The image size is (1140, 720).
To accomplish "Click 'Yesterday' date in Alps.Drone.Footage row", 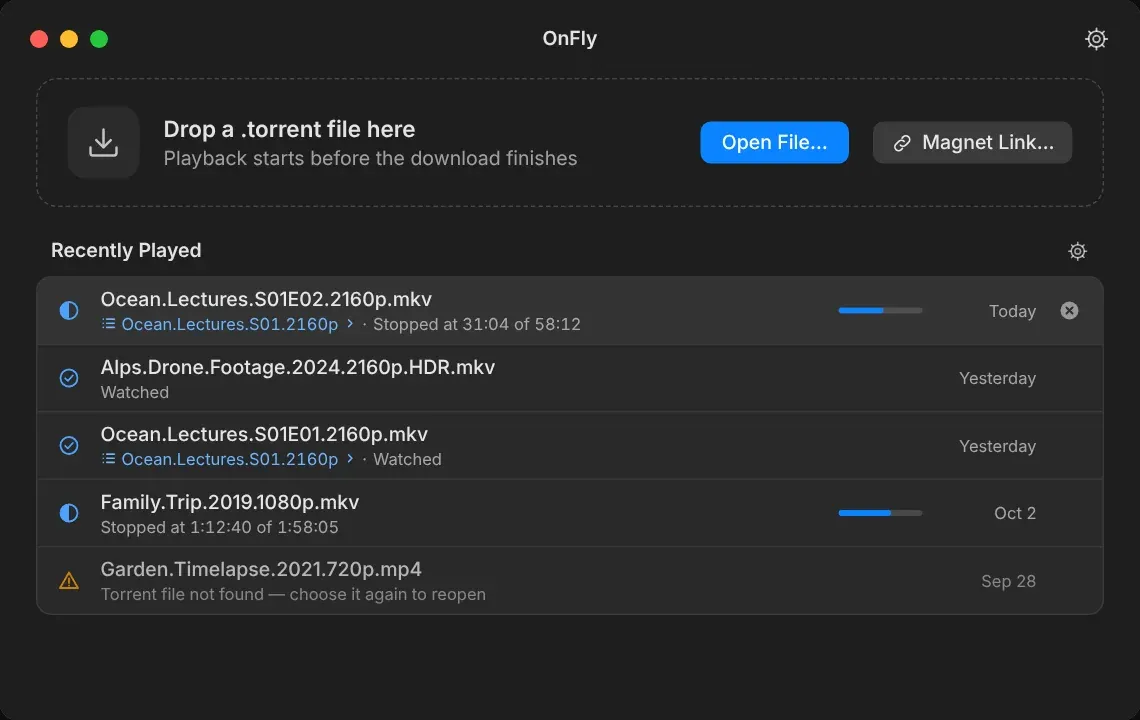I will click(998, 378).
